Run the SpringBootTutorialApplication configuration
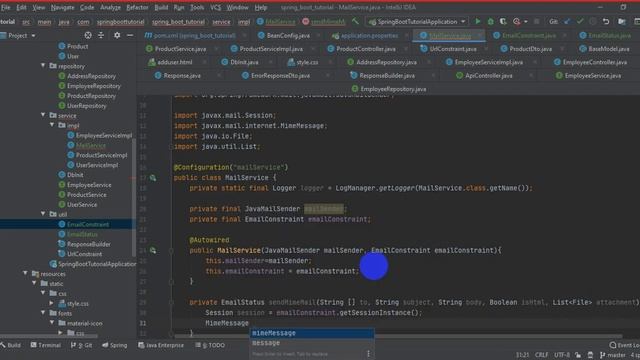The width and height of the screenshot is (640, 360). pos(477,21)
